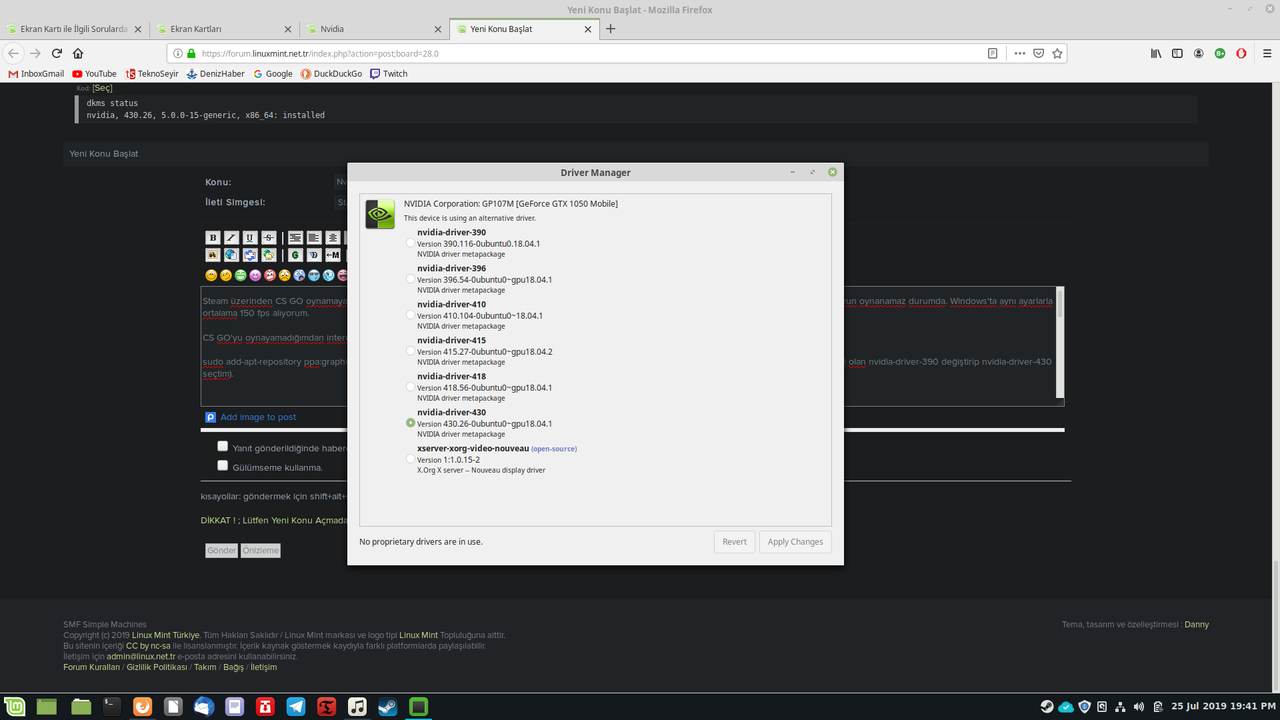The image size is (1280, 720).
Task: Open volume icon in system tray
Action: [1137, 707]
